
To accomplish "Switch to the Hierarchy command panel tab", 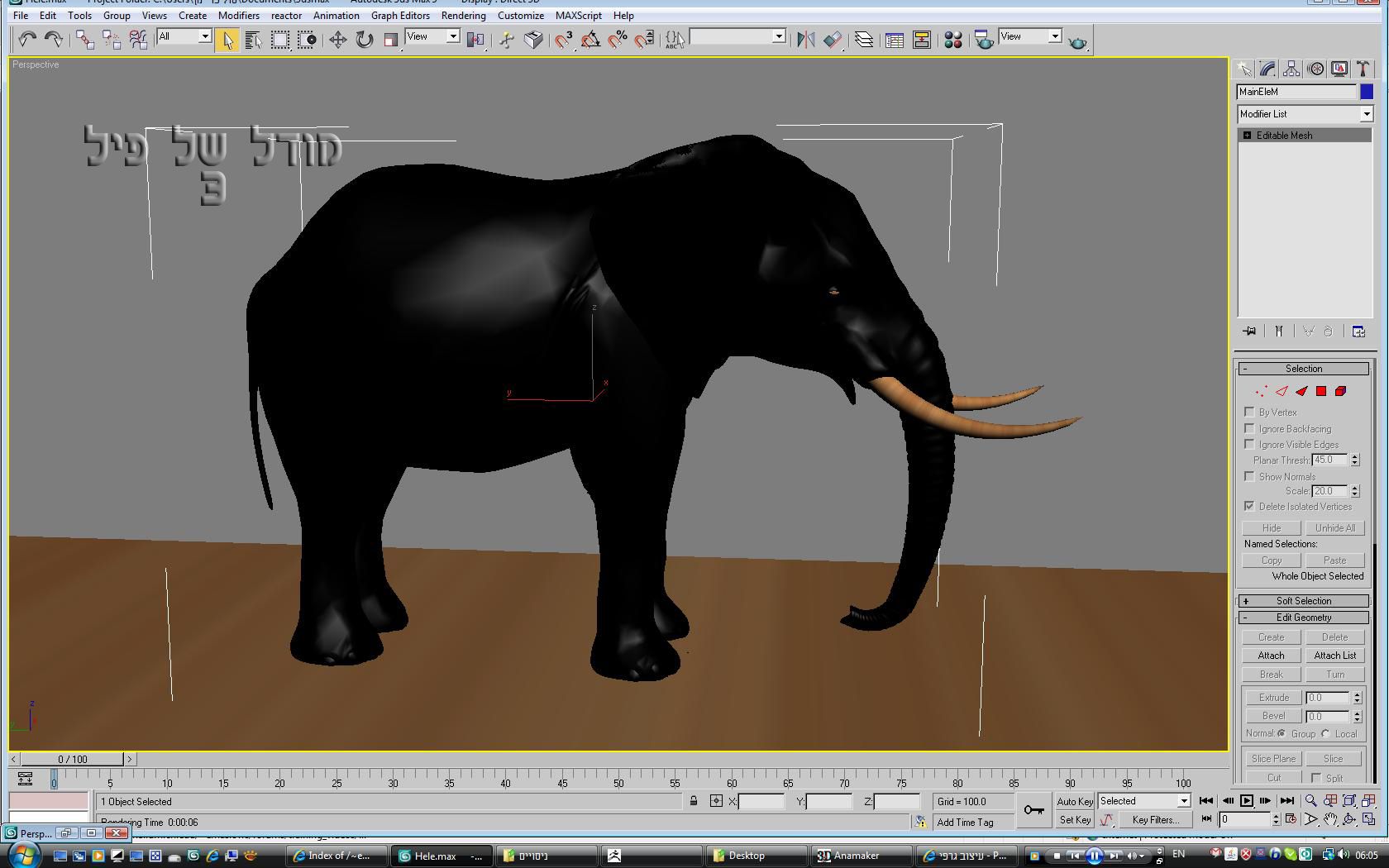I will click(1291, 69).
